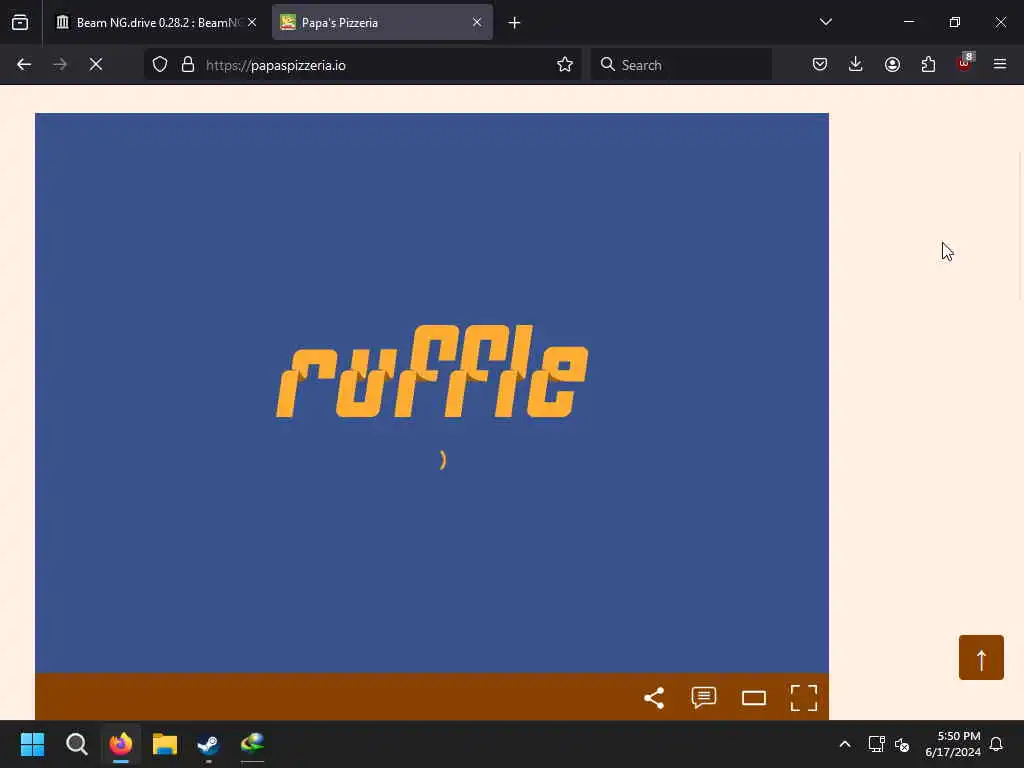Click the Ruffle player loading area

tap(432, 392)
